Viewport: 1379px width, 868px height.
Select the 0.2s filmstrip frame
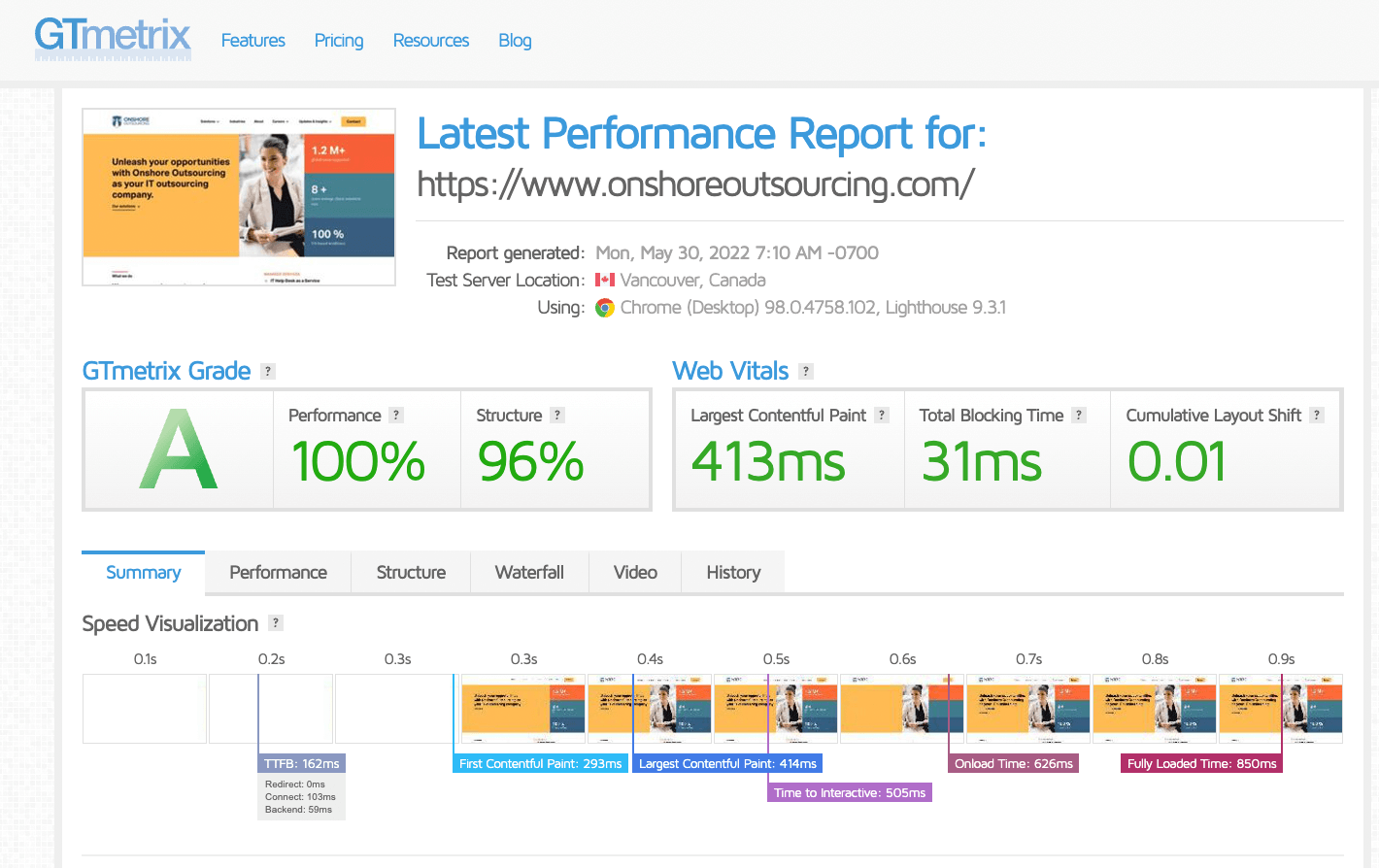point(271,709)
